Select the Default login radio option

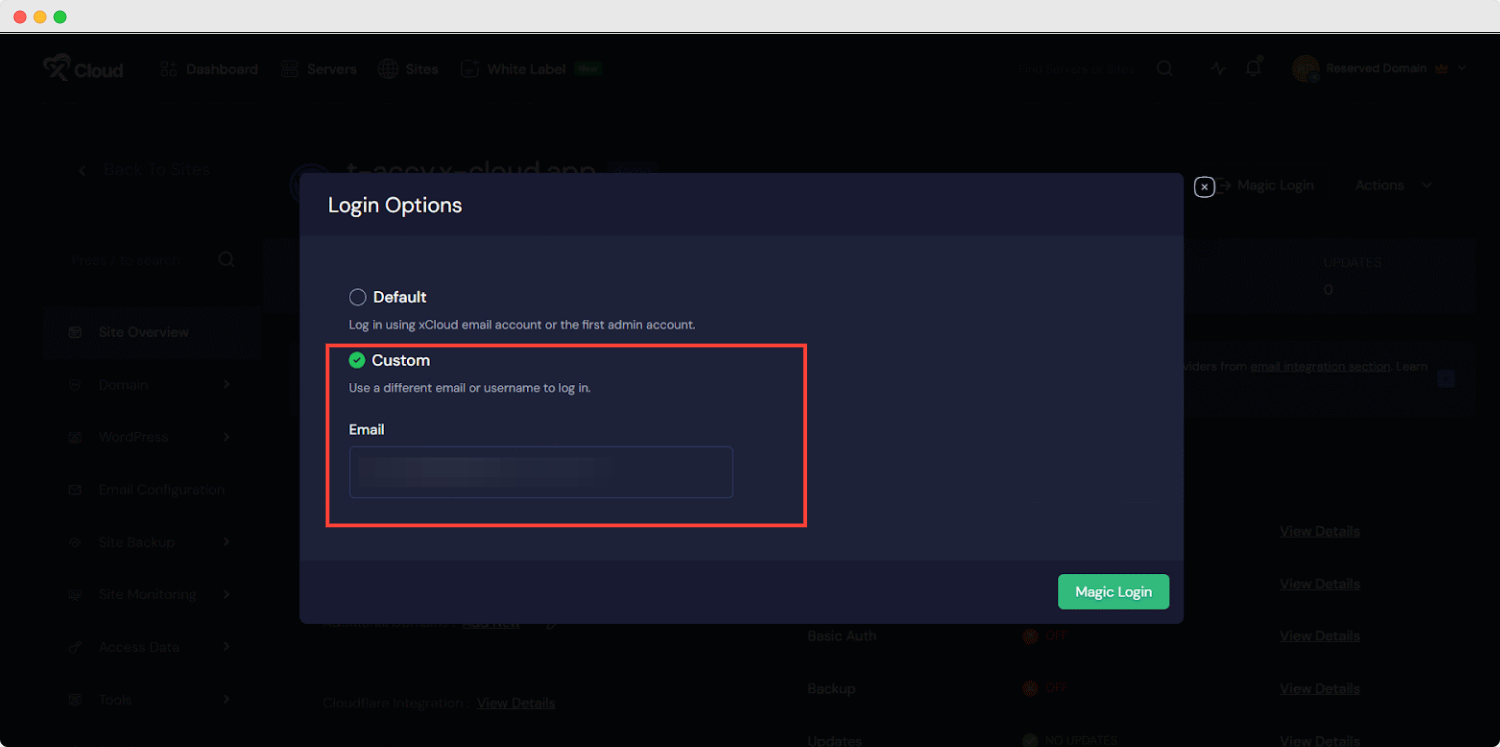point(358,297)
